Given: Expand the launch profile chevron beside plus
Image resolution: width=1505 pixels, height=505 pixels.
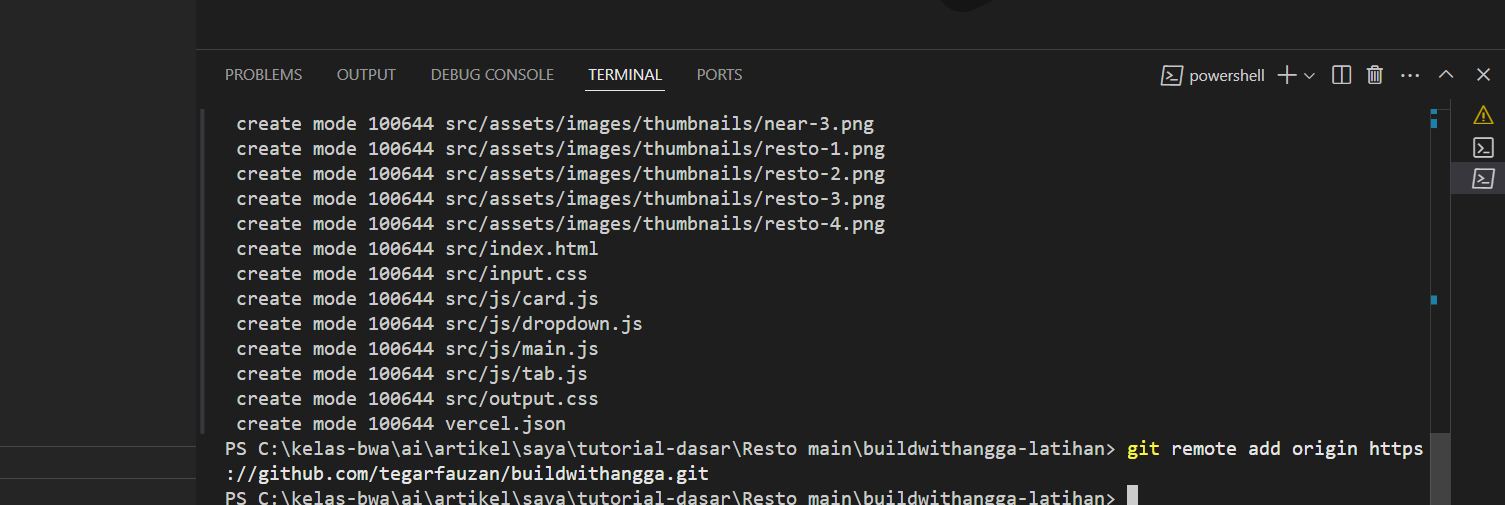Looking at the screenshot, I should 1309,75.
